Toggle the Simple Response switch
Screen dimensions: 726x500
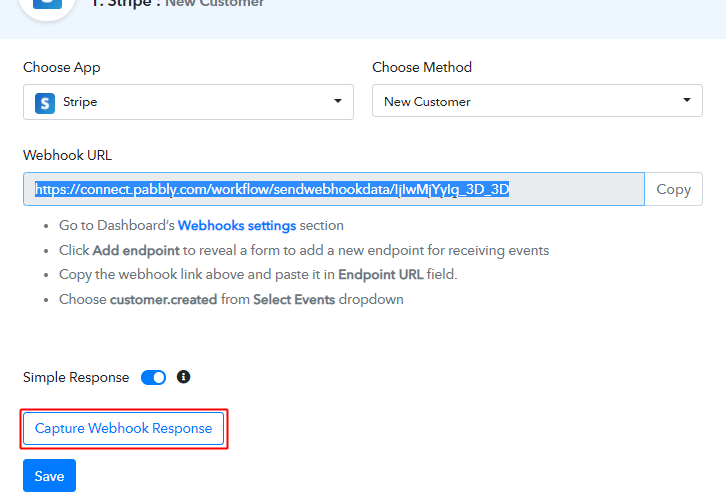[153, 377]
